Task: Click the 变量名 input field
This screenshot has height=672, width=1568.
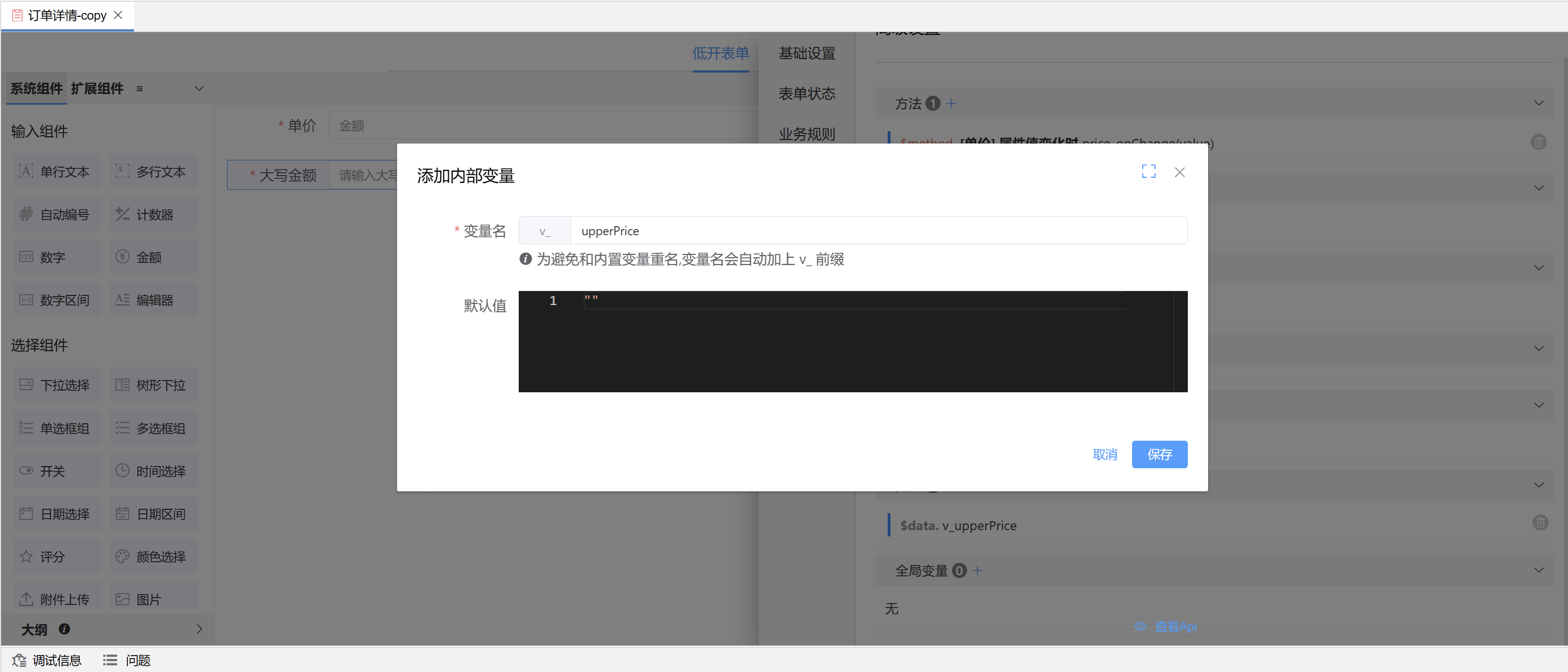Action: [x=876, y=231]
